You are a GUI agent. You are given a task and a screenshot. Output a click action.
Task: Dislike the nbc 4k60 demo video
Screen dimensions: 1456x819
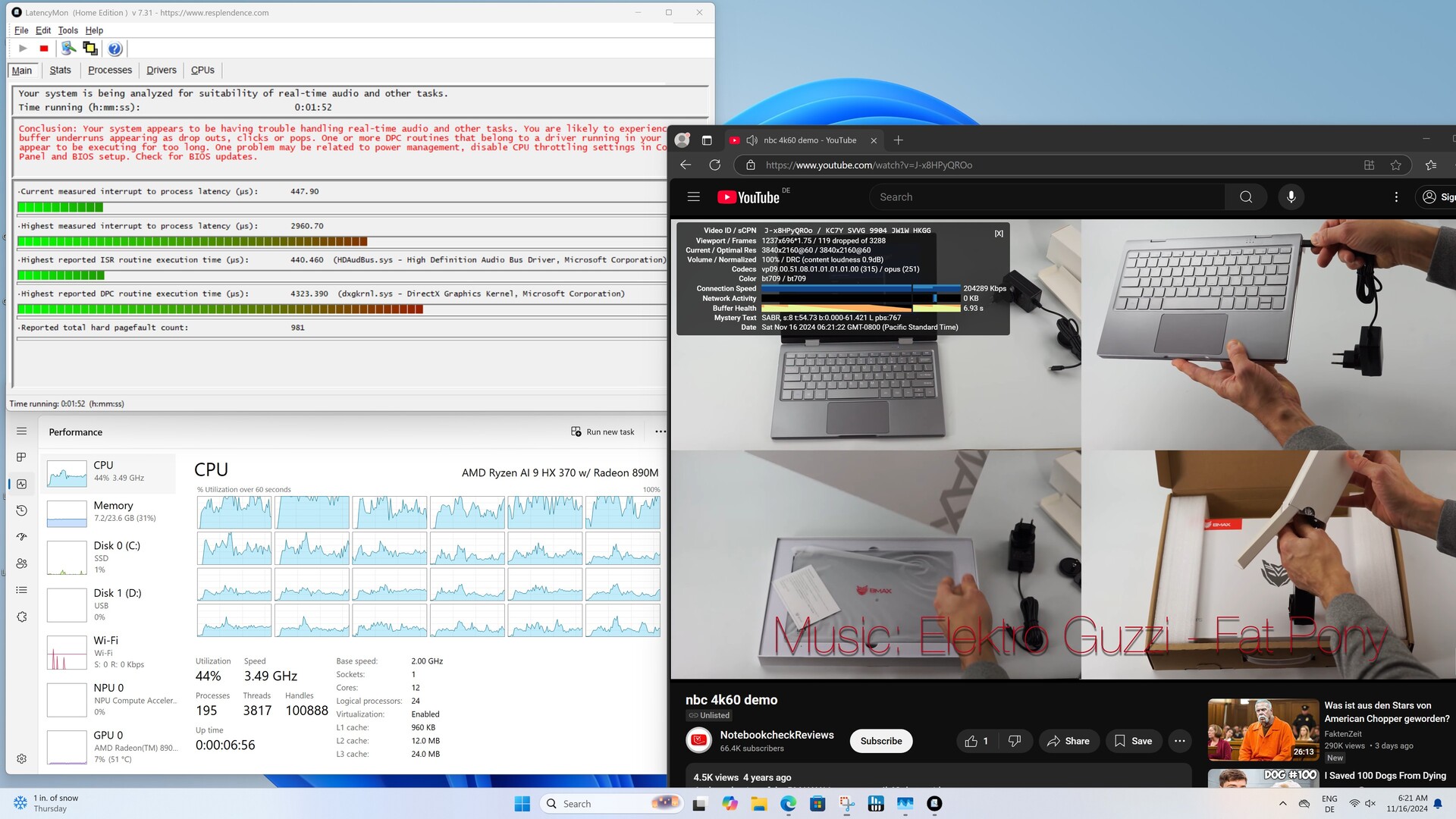point(1015,741)
